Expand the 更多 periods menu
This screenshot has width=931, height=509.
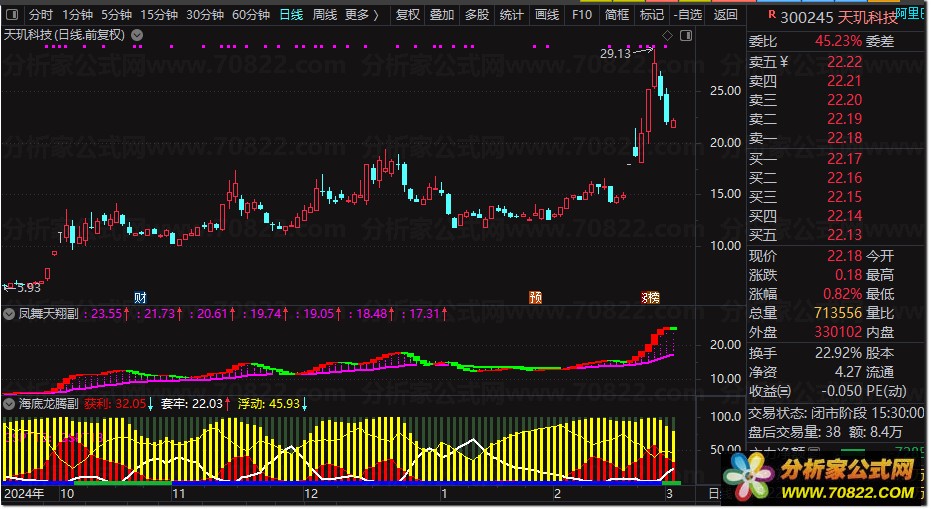[362, 14]
